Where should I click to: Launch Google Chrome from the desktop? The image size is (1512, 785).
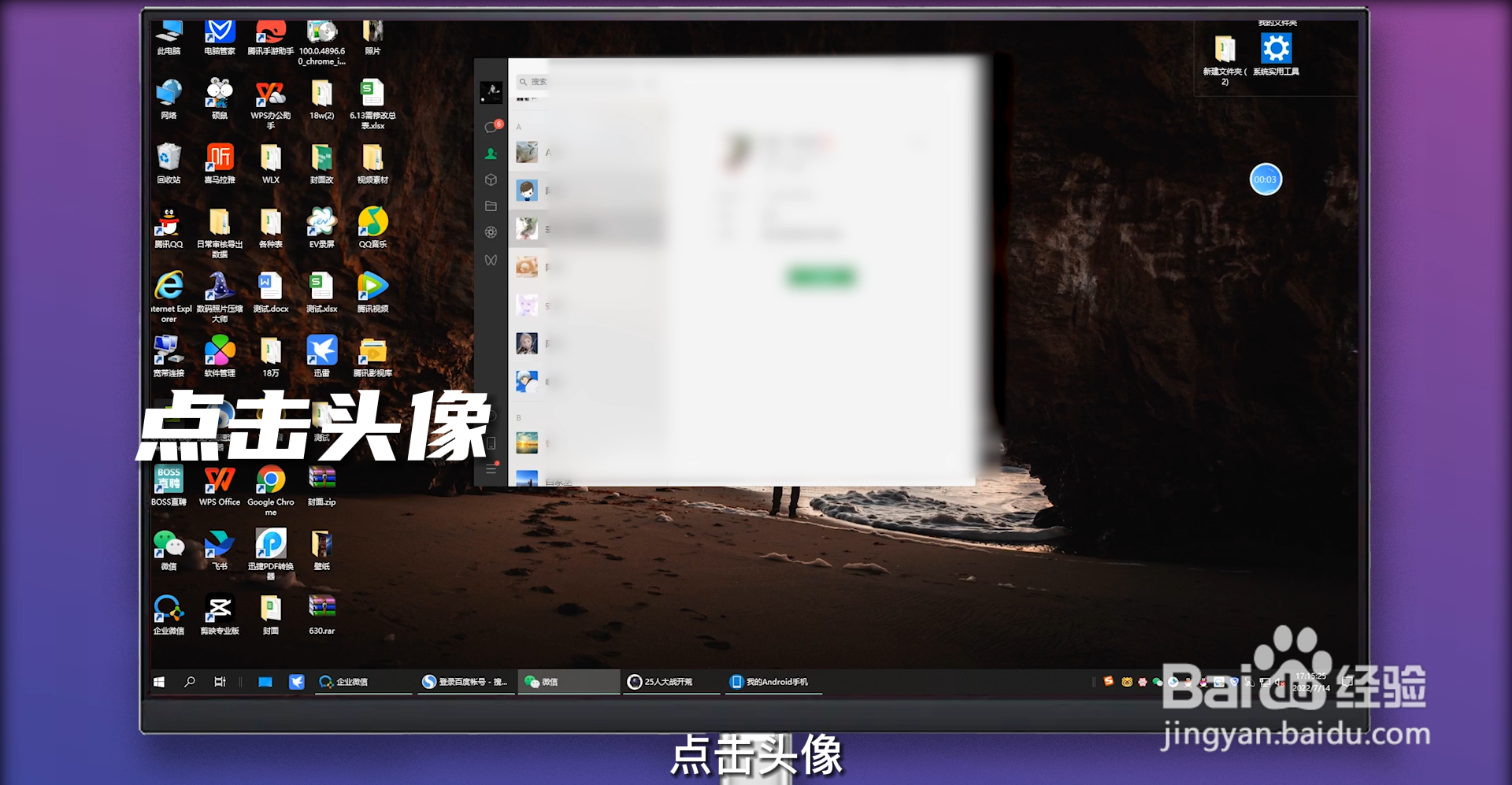pos(270,480)
